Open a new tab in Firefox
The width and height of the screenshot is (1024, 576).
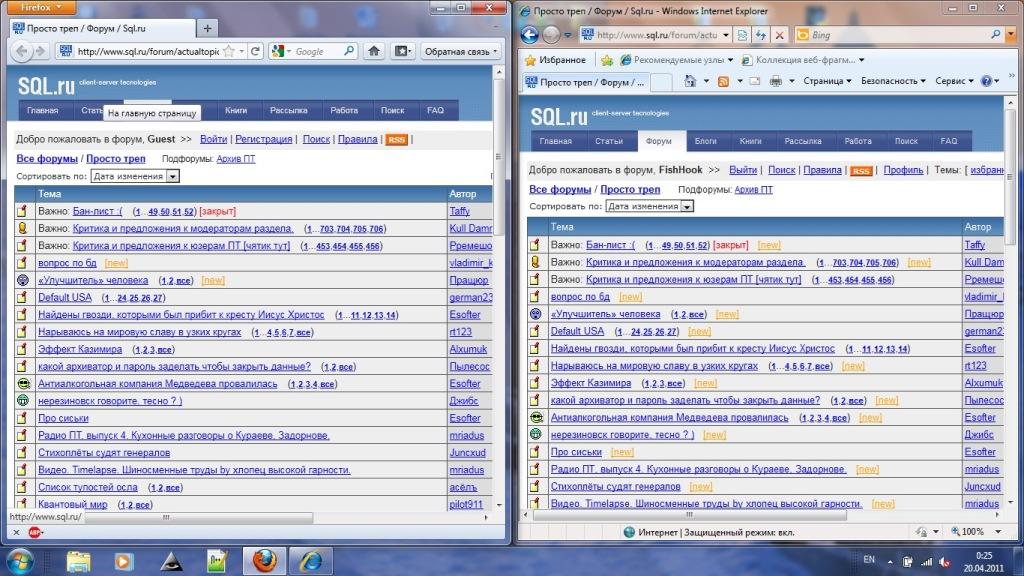click(x=207, y=28)
